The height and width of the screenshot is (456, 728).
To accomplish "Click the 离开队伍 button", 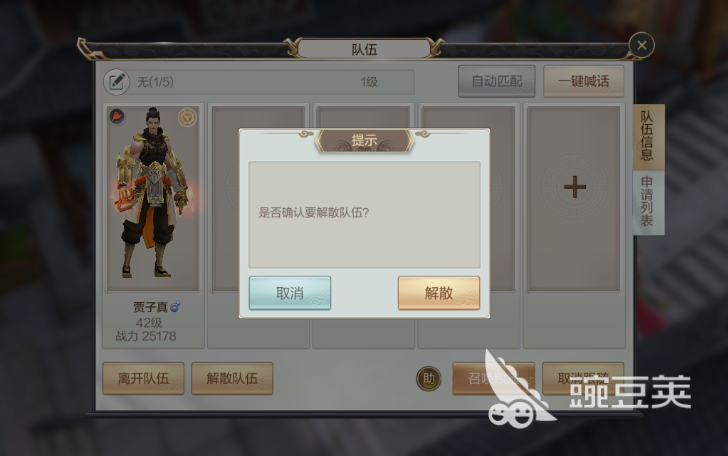I will point(143,378).
